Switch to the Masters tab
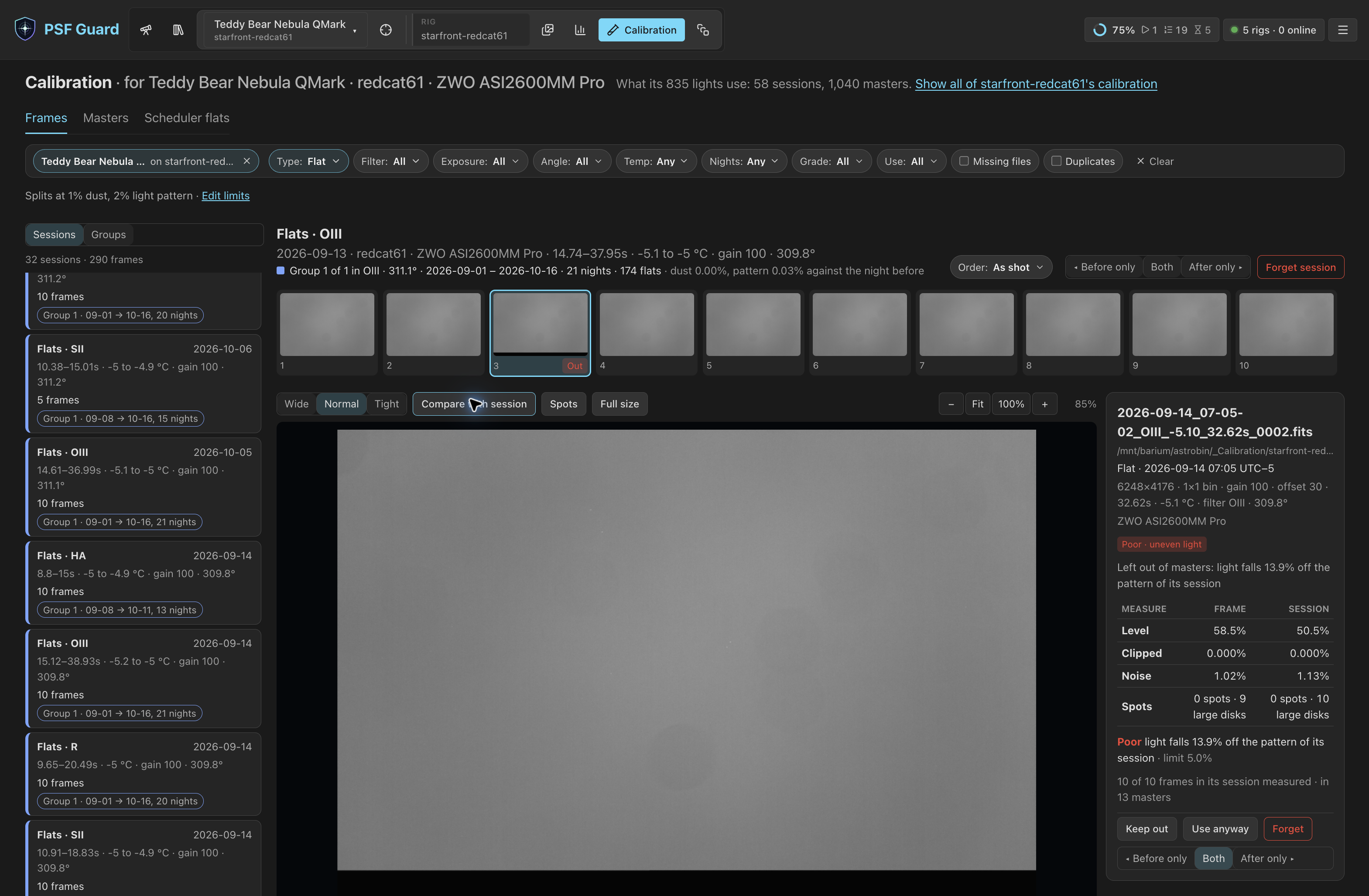1369x896 pixels. [x=106, y=118]
